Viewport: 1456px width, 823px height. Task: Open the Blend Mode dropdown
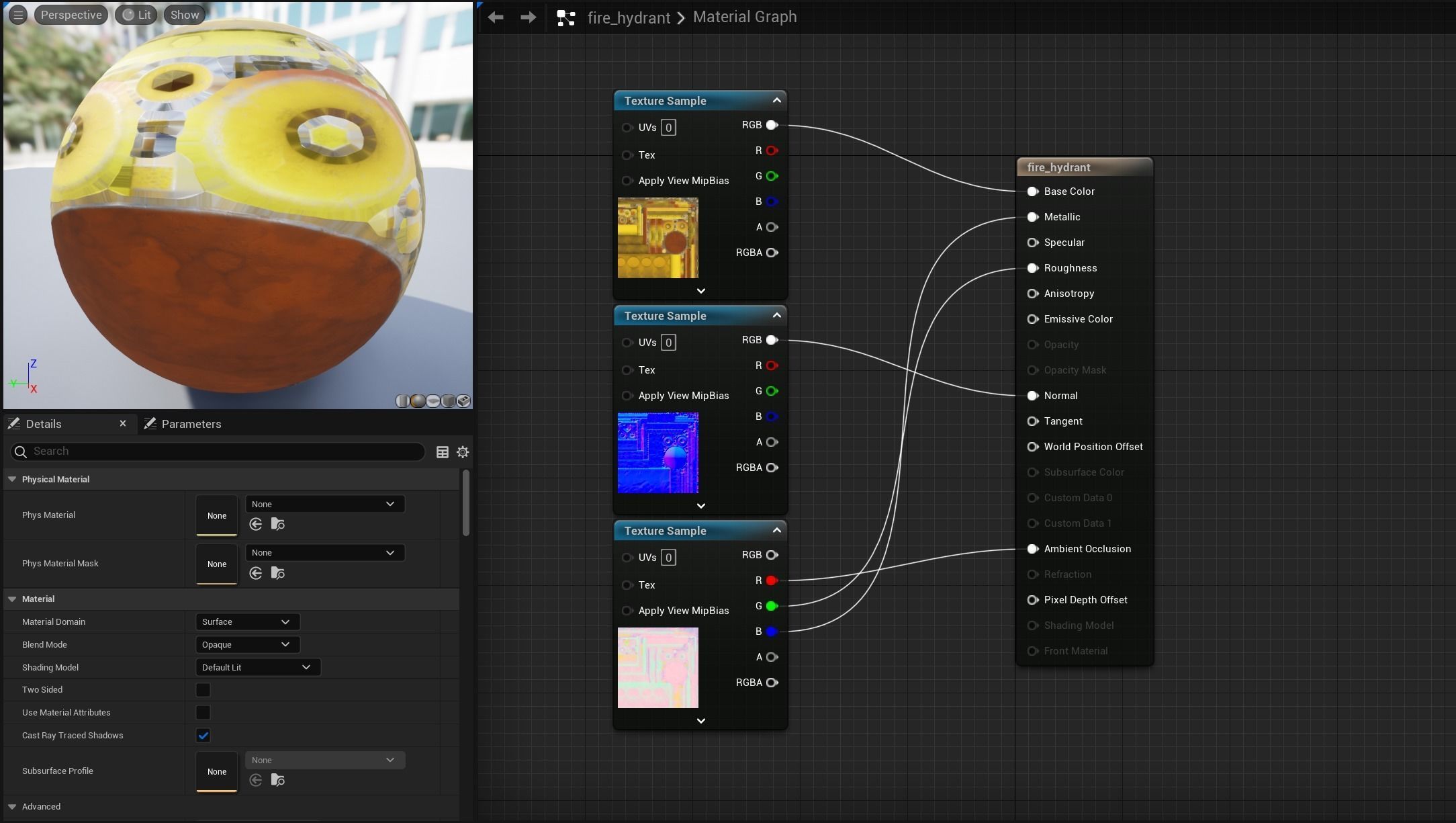(246, 644)
